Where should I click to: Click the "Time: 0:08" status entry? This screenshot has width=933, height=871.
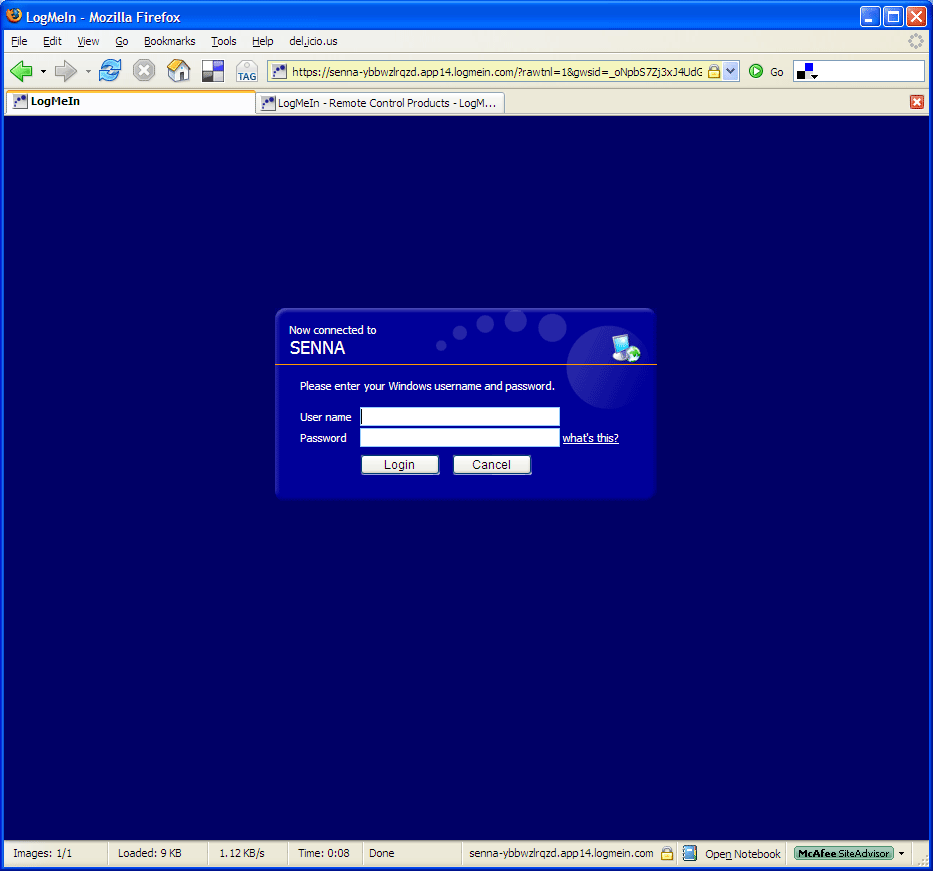pos(324,853)
